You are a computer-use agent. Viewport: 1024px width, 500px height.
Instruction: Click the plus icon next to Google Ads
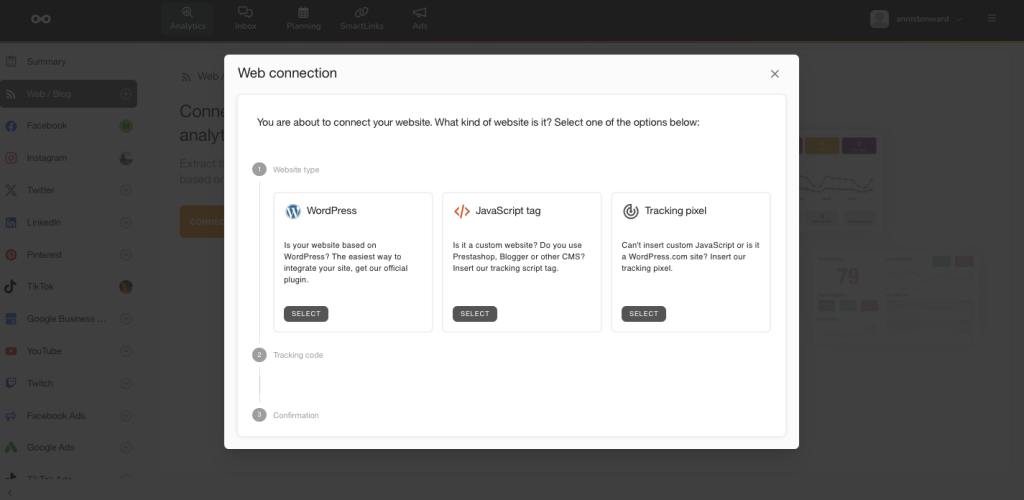pos(126,448)
